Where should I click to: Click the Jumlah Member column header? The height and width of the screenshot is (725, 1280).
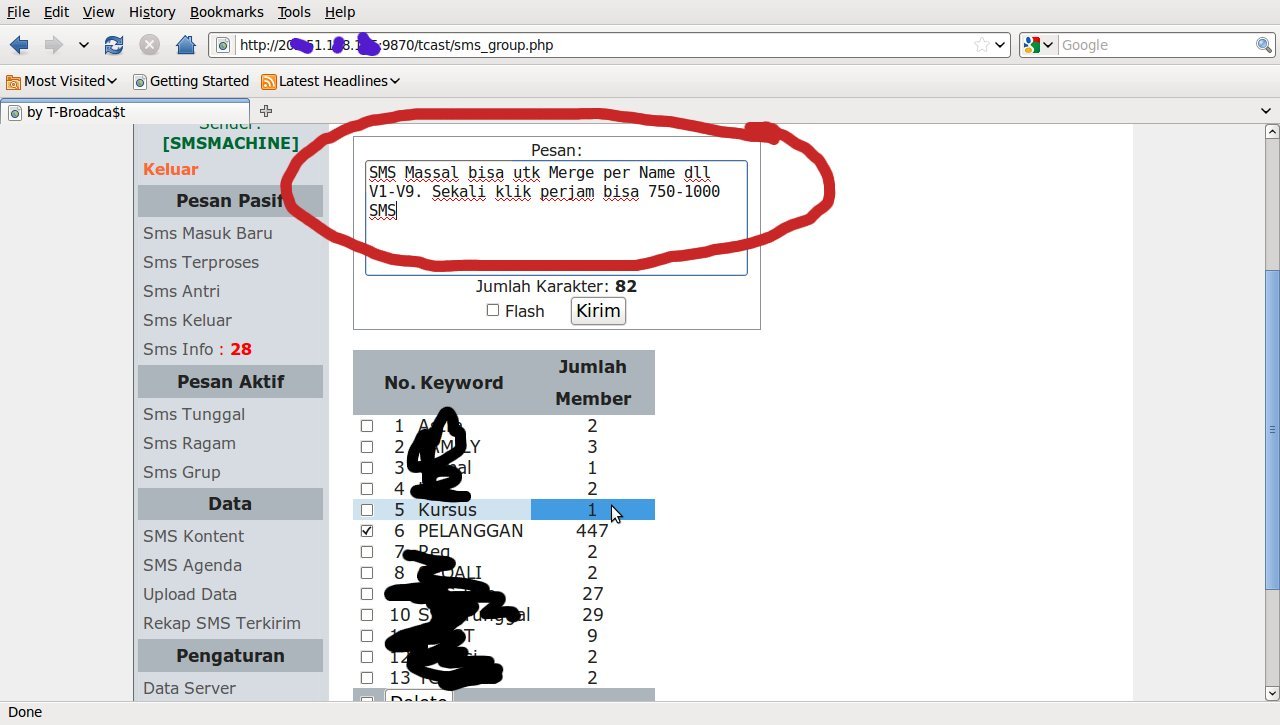(593, 383)
